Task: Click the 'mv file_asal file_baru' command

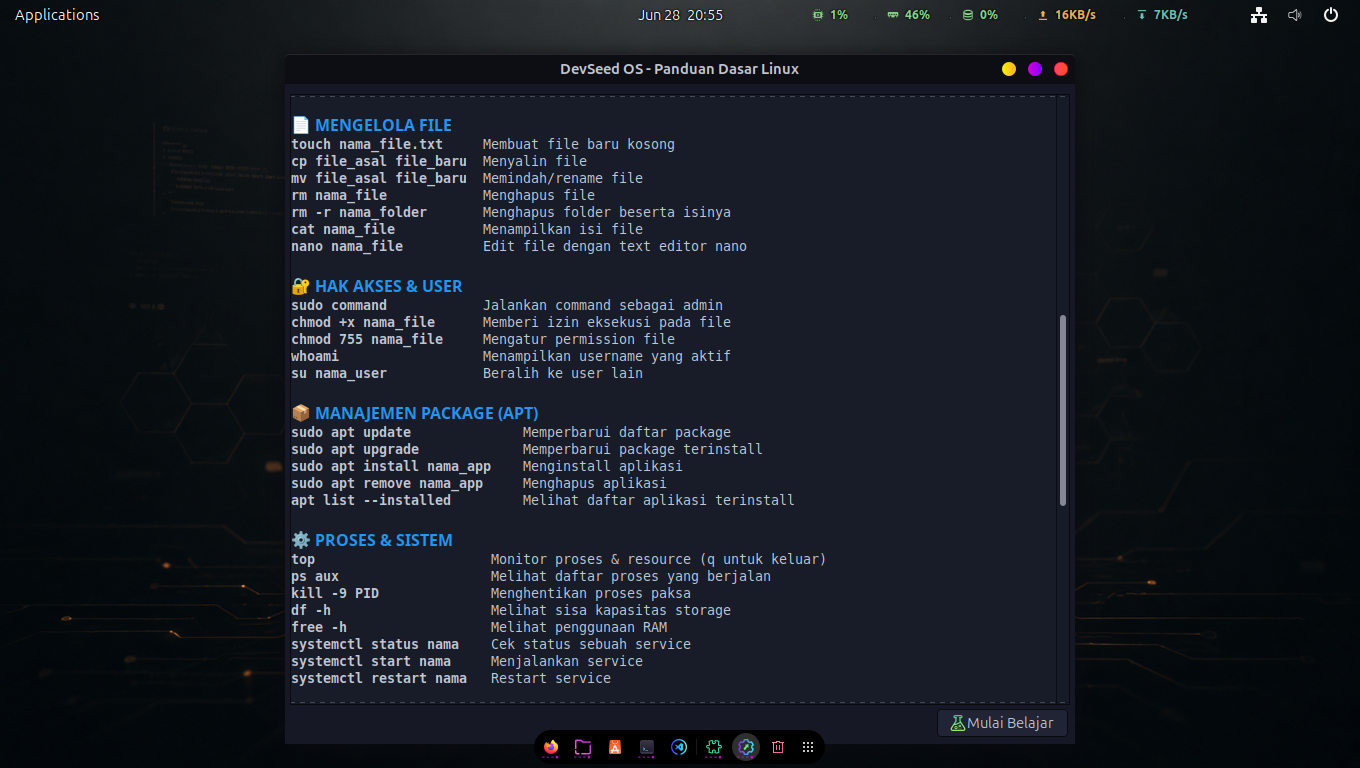Action: 379,178
